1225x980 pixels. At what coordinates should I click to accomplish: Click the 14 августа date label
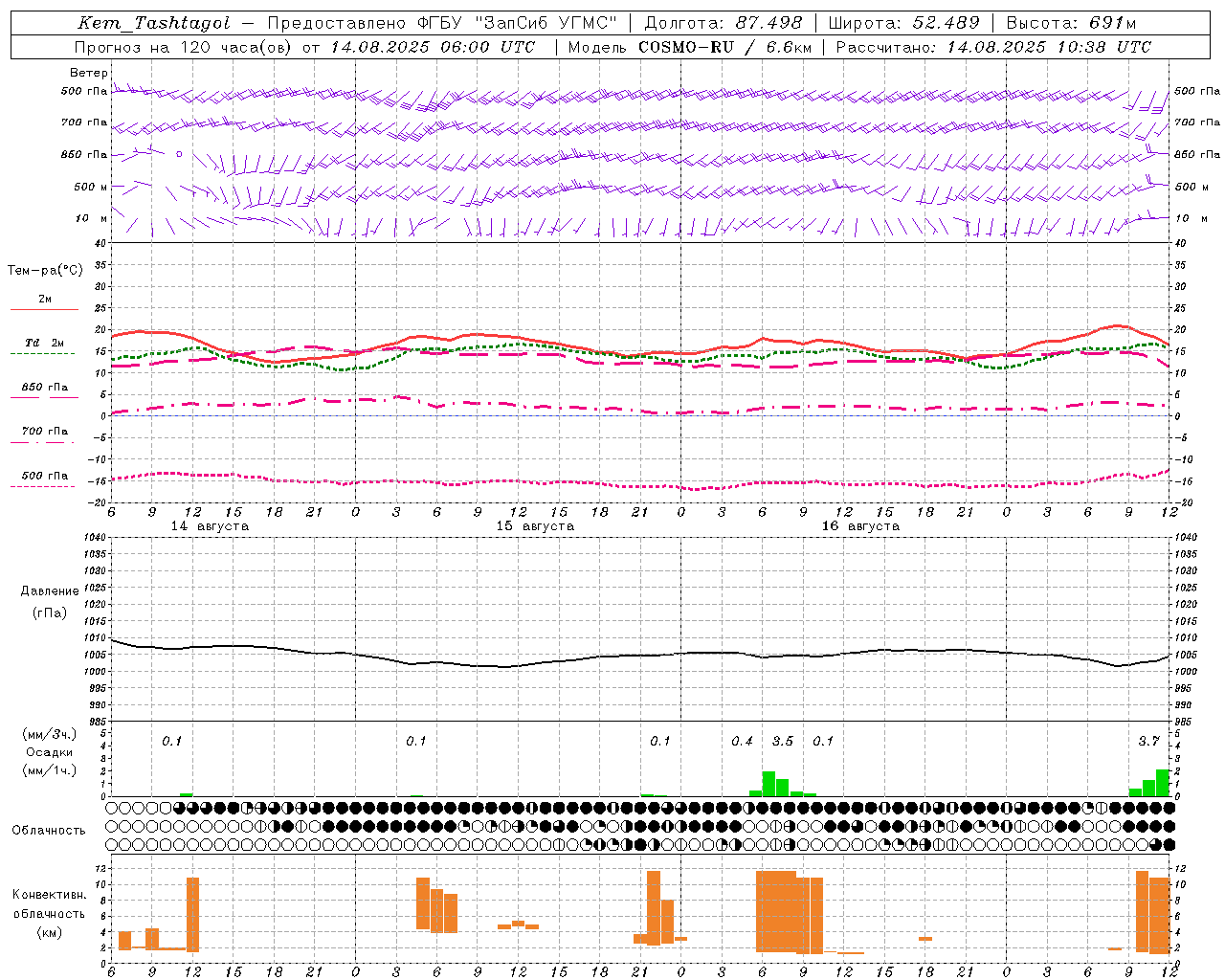210,526
